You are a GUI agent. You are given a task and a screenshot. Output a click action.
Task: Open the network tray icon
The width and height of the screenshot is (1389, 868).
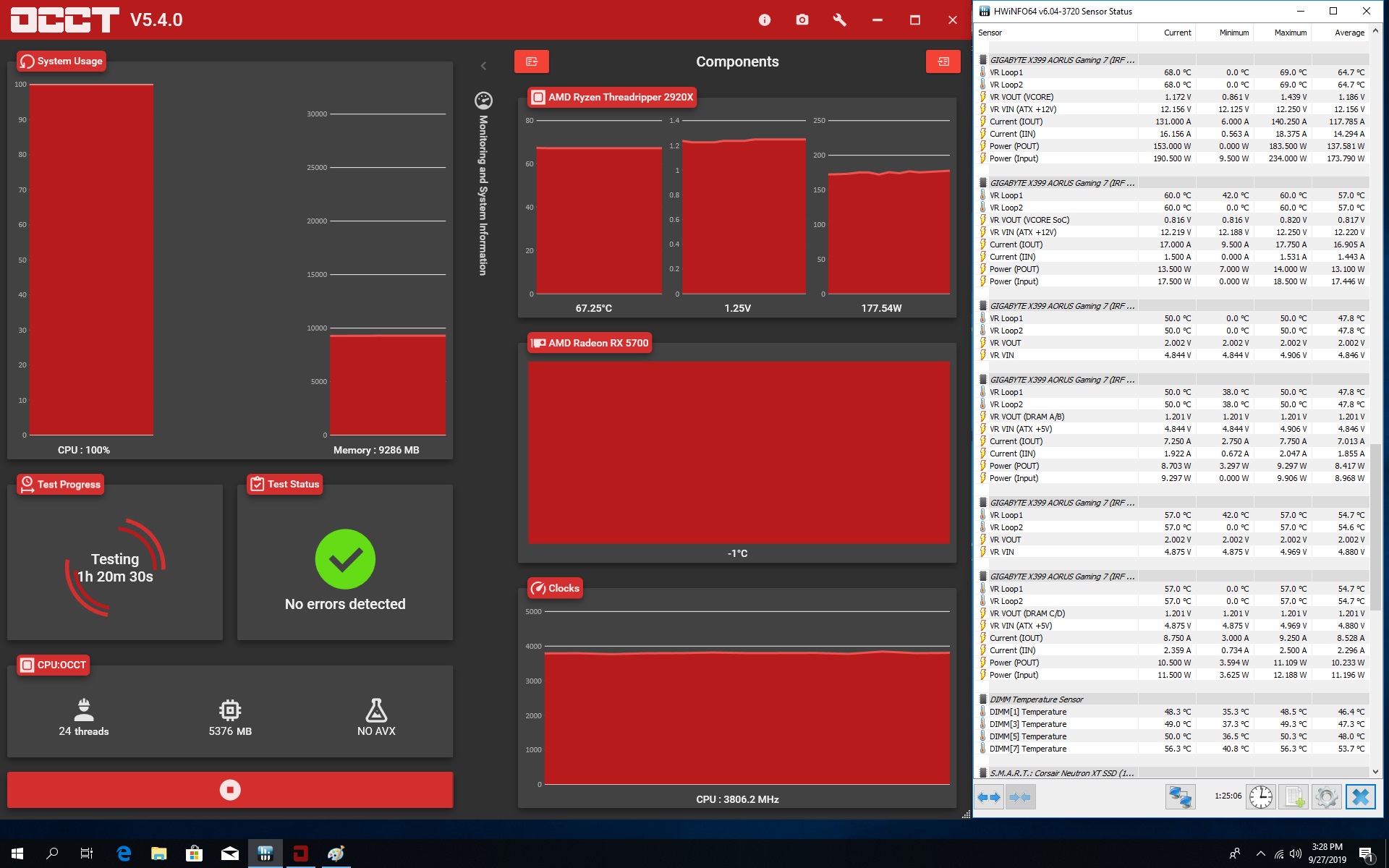[x=1279, y=854]
